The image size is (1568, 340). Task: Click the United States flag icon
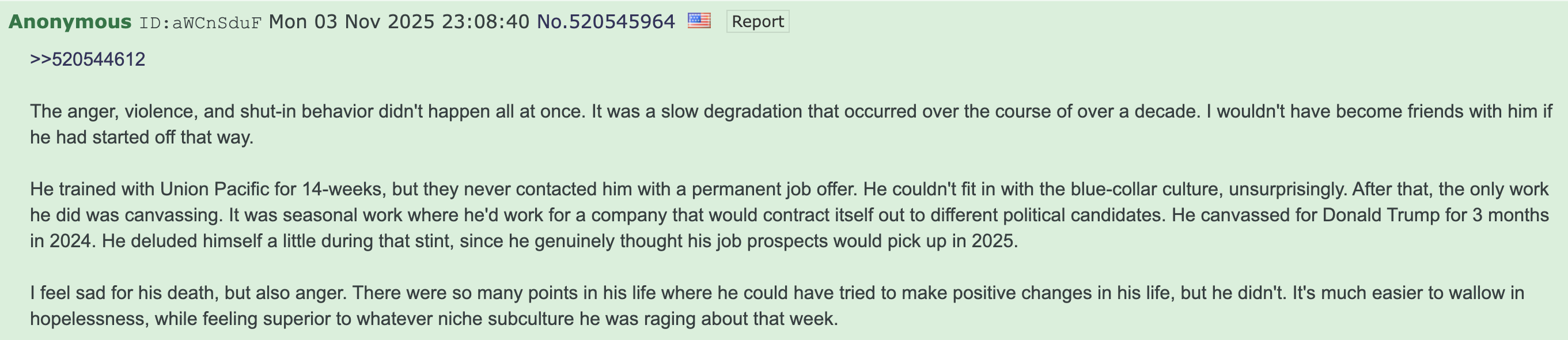pos(699,21)
